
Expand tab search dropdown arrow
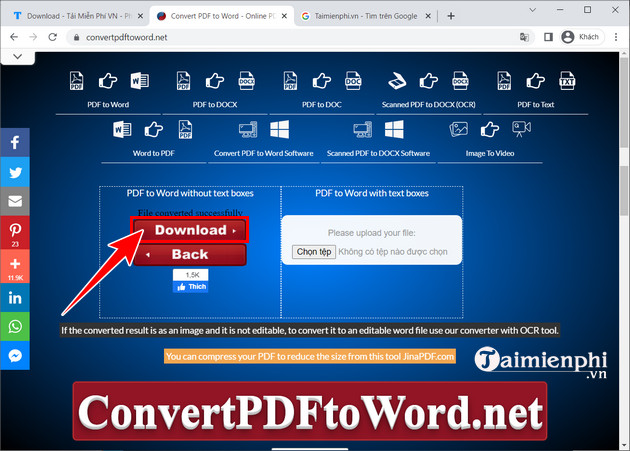click(533, 10)
